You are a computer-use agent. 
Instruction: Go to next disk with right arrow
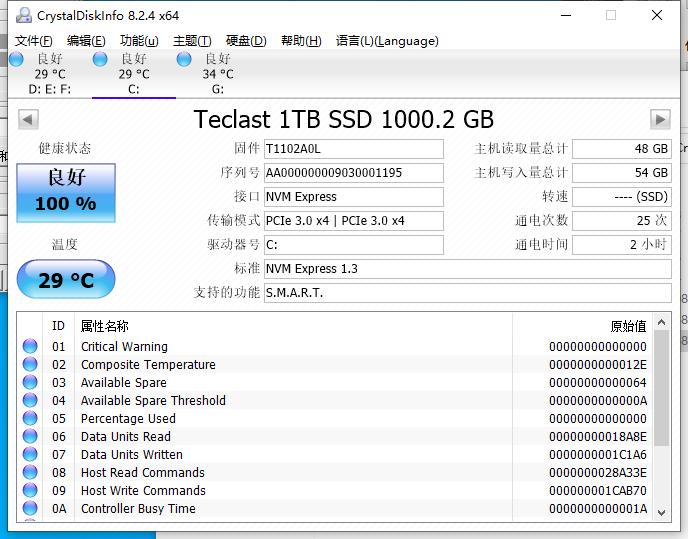(659, 120)
